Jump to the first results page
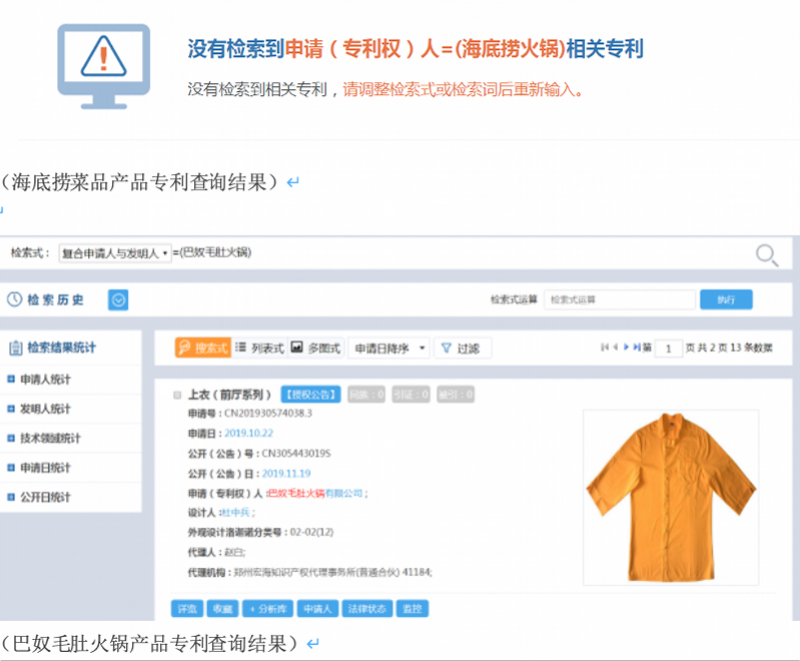 pos(605,347)
